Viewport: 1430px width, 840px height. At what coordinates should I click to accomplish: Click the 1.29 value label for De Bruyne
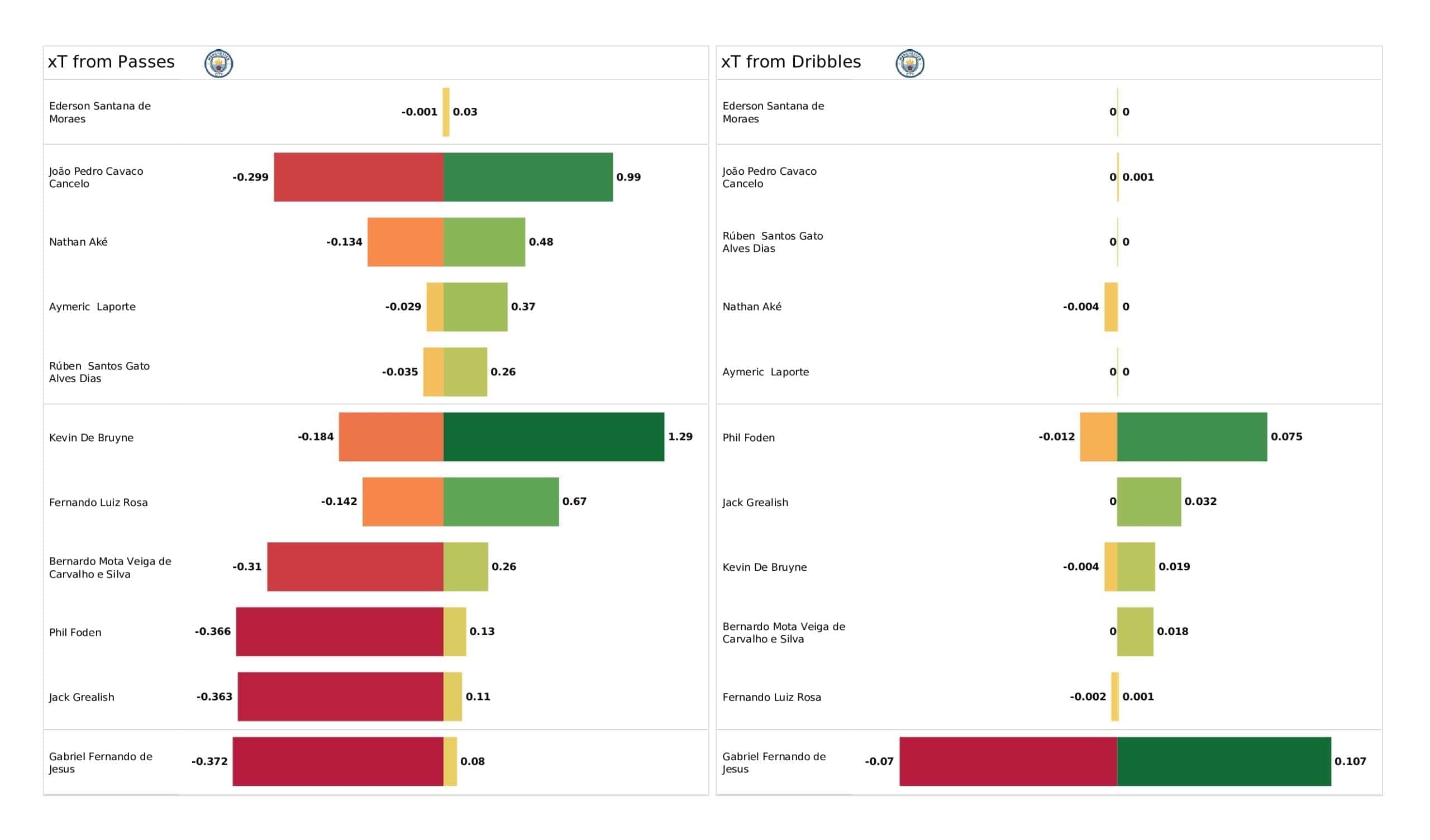point(680,436)
